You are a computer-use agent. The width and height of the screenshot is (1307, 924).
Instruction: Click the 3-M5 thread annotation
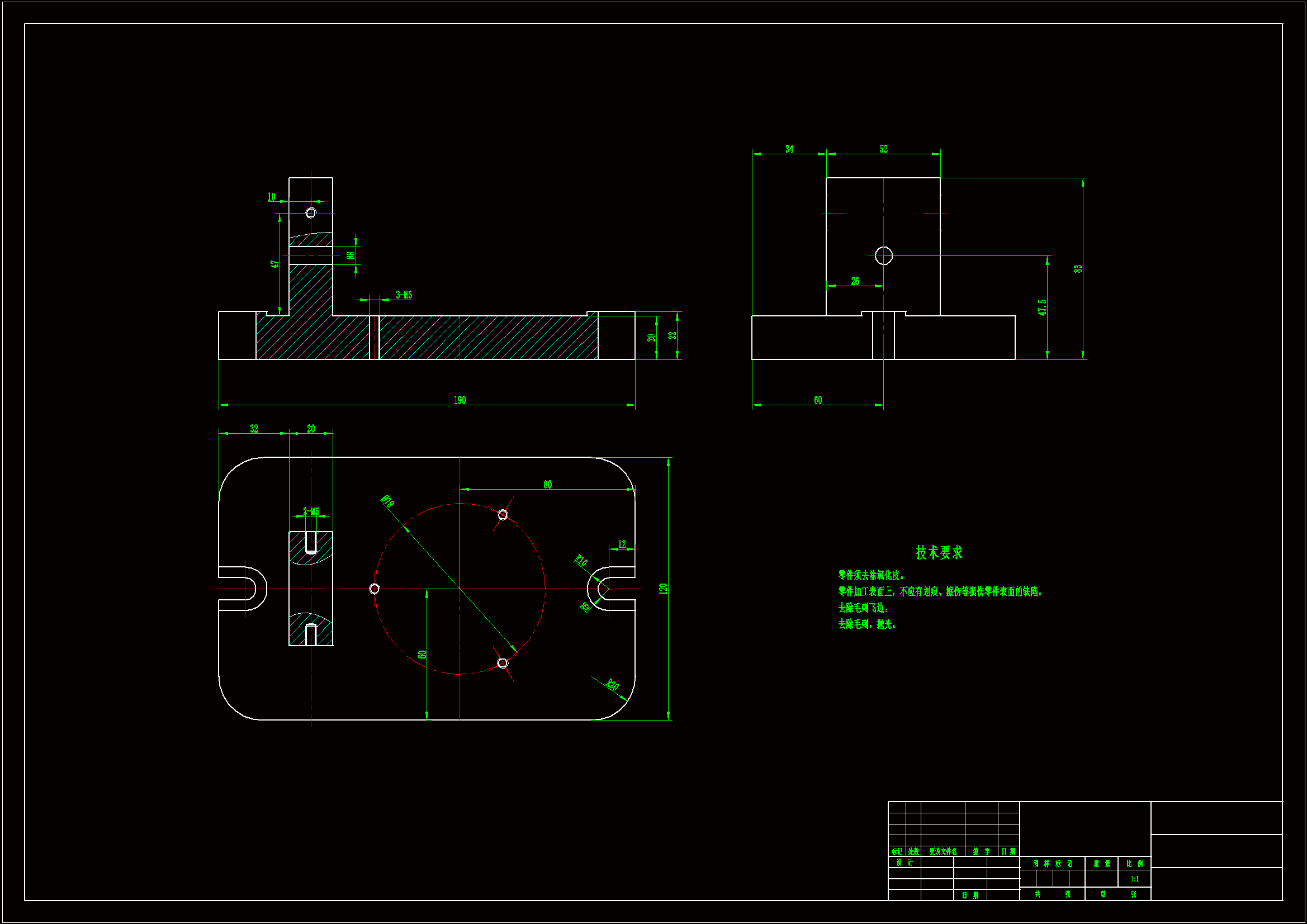coord(404,295)
